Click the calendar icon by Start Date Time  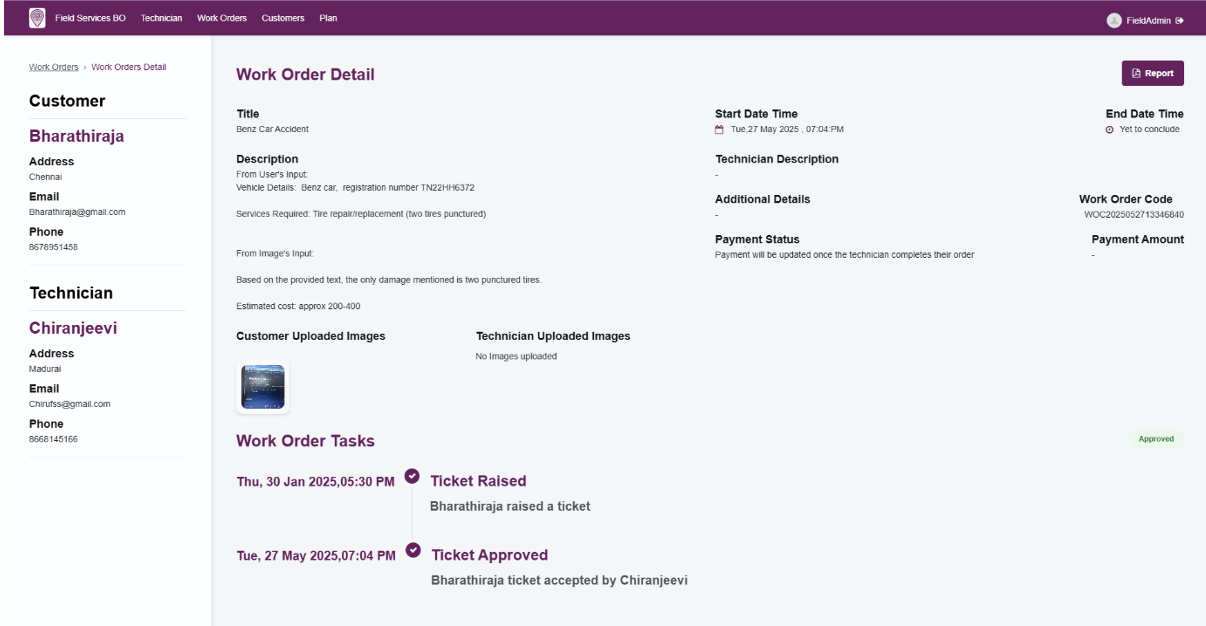719,129
